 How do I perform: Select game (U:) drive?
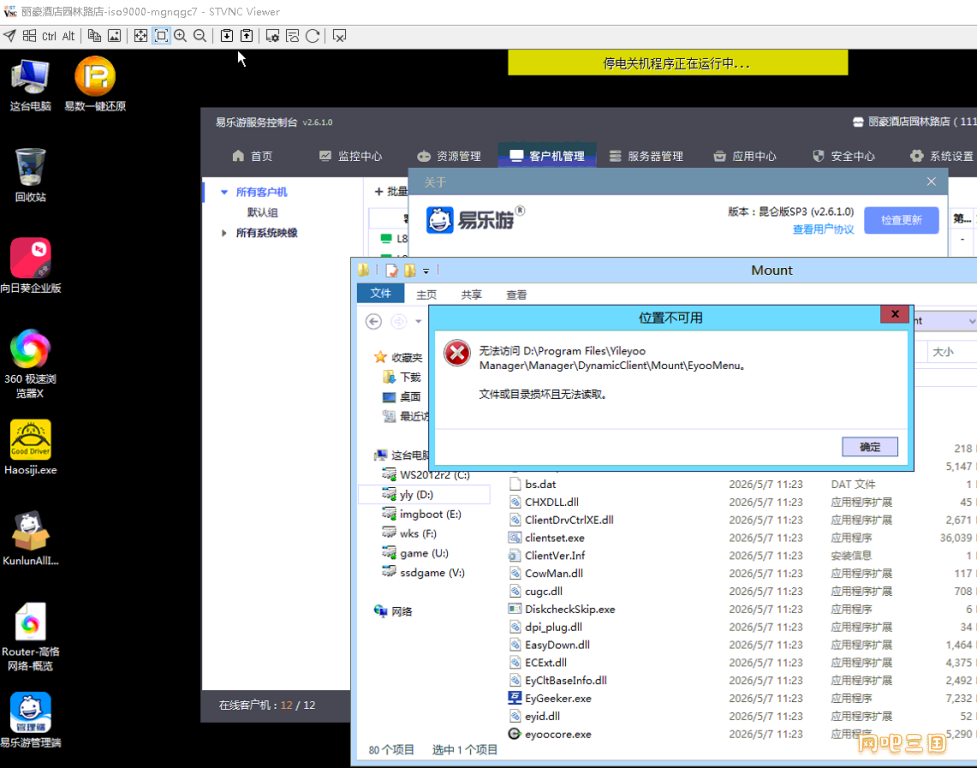416,553
